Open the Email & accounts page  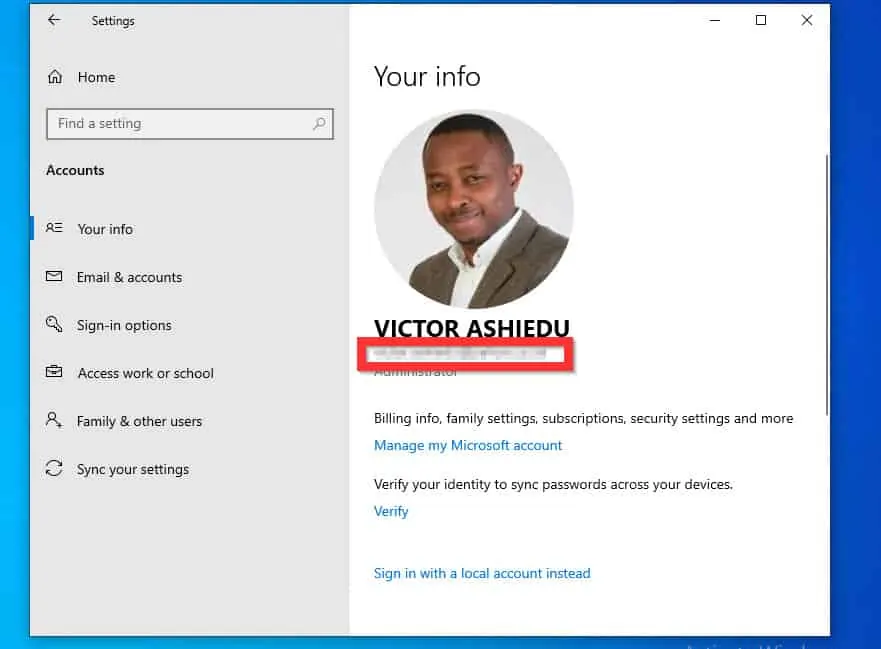click(x=129, y=277)
